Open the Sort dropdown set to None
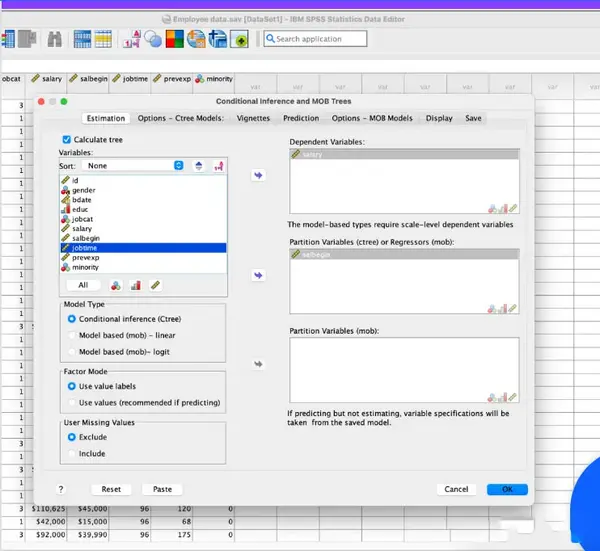Viewport: 600px width, 551px height. coord(133,166)
